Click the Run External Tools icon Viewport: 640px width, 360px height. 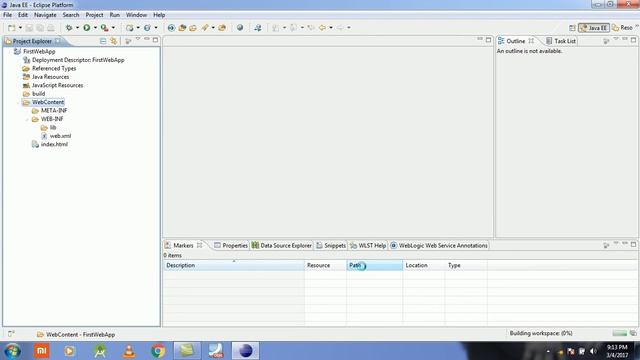tap(104, 28)
